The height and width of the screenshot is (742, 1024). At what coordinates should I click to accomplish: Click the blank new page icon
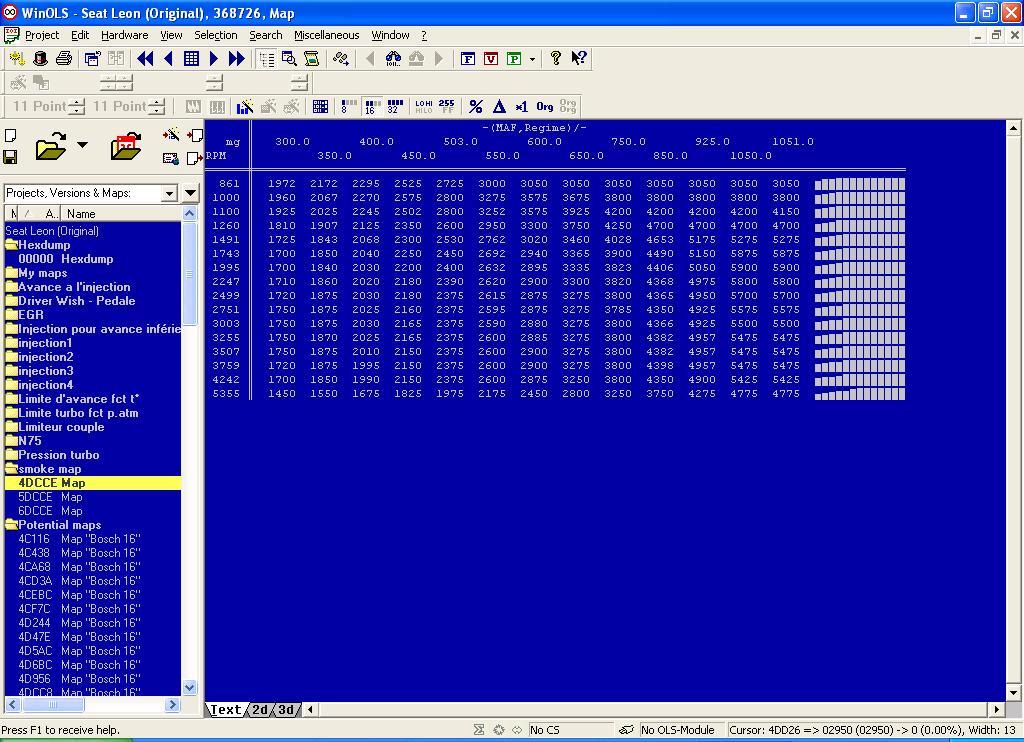10,136
